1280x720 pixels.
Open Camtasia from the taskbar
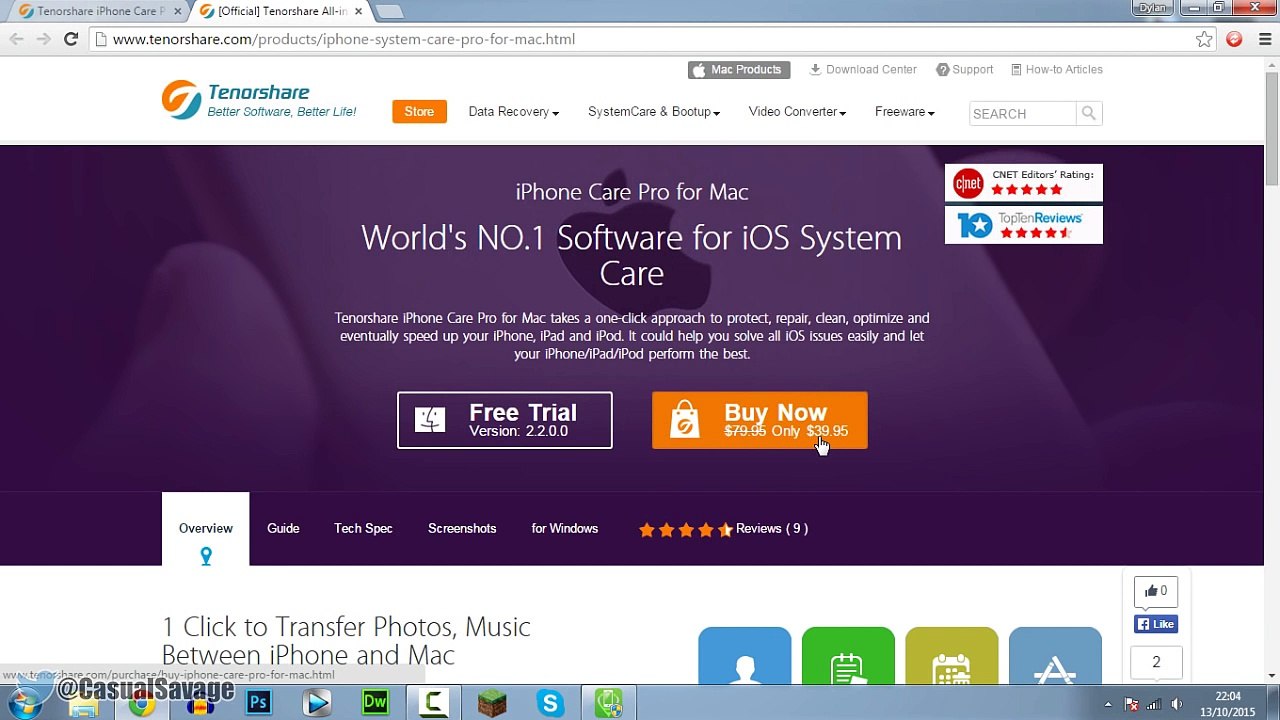[434, 703]
